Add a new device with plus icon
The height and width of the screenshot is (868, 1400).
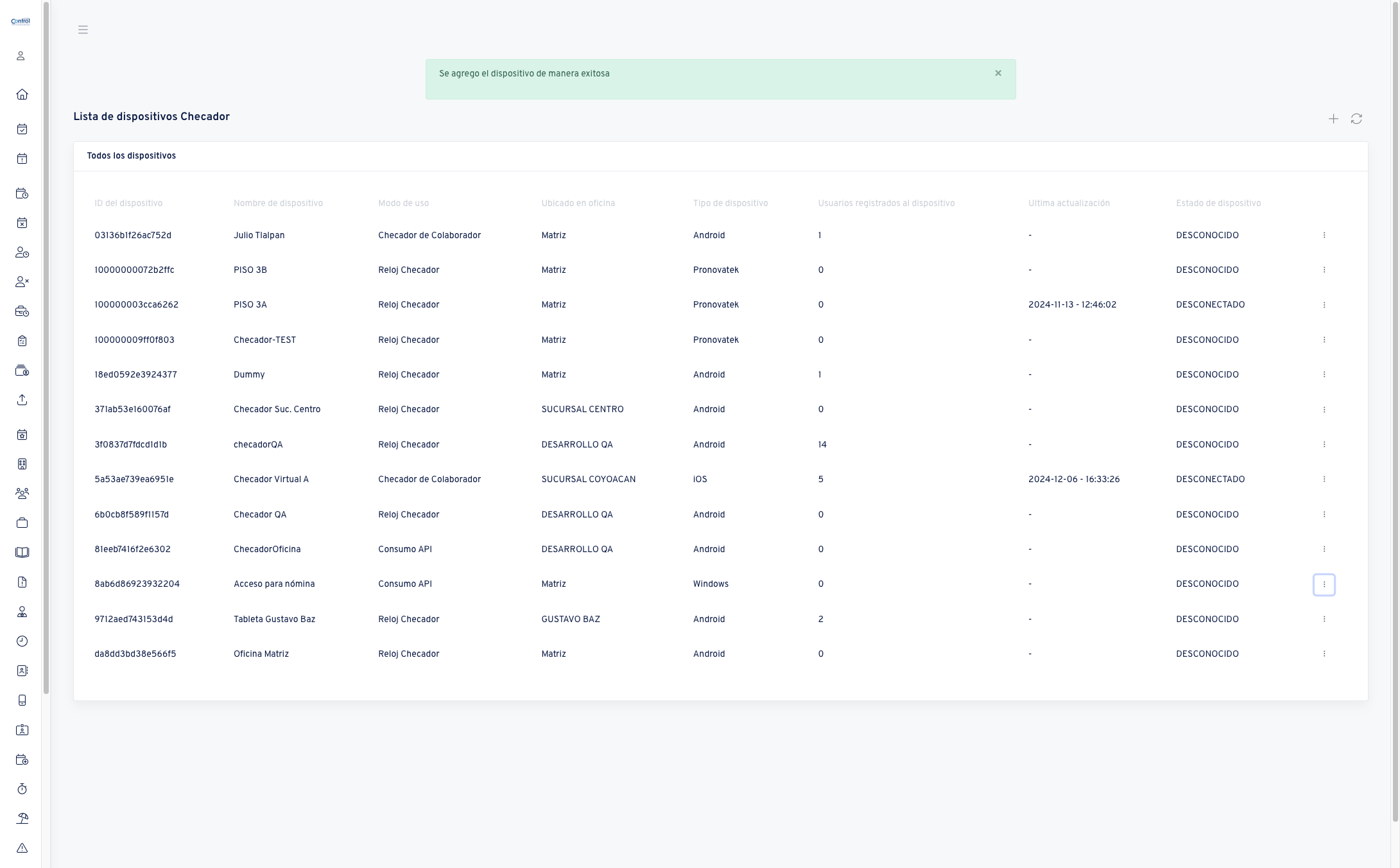pos(1333,119)
